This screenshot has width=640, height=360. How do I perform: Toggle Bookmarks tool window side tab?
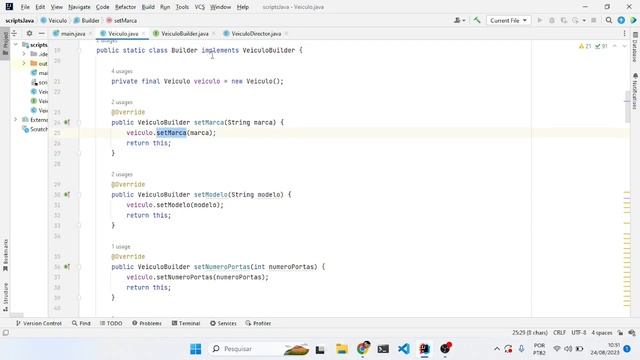coord(5,255)
